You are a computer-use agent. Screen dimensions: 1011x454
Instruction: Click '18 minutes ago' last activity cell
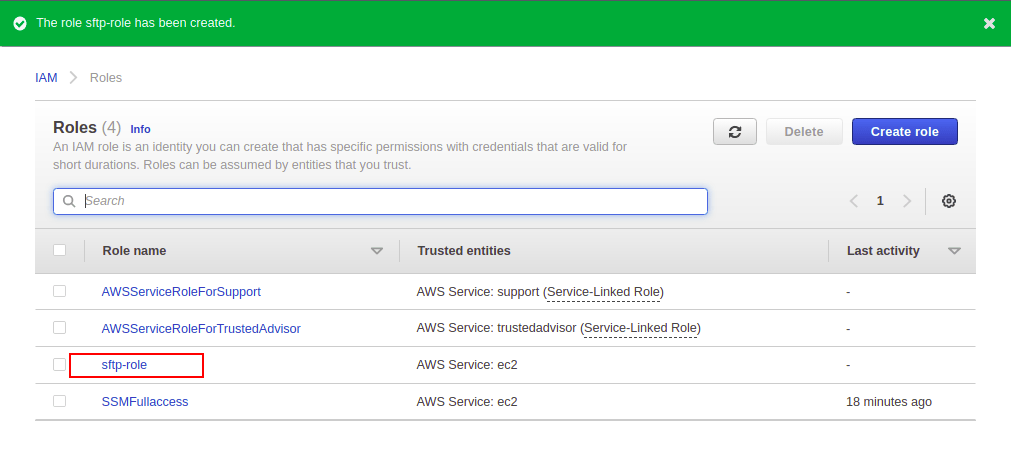click(889, 402)
